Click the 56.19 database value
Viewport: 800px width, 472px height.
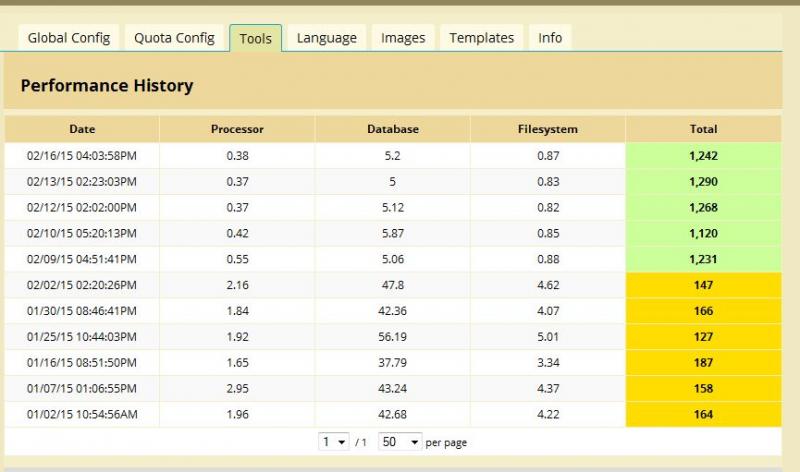pyautogui.click(x=393, y=337)
